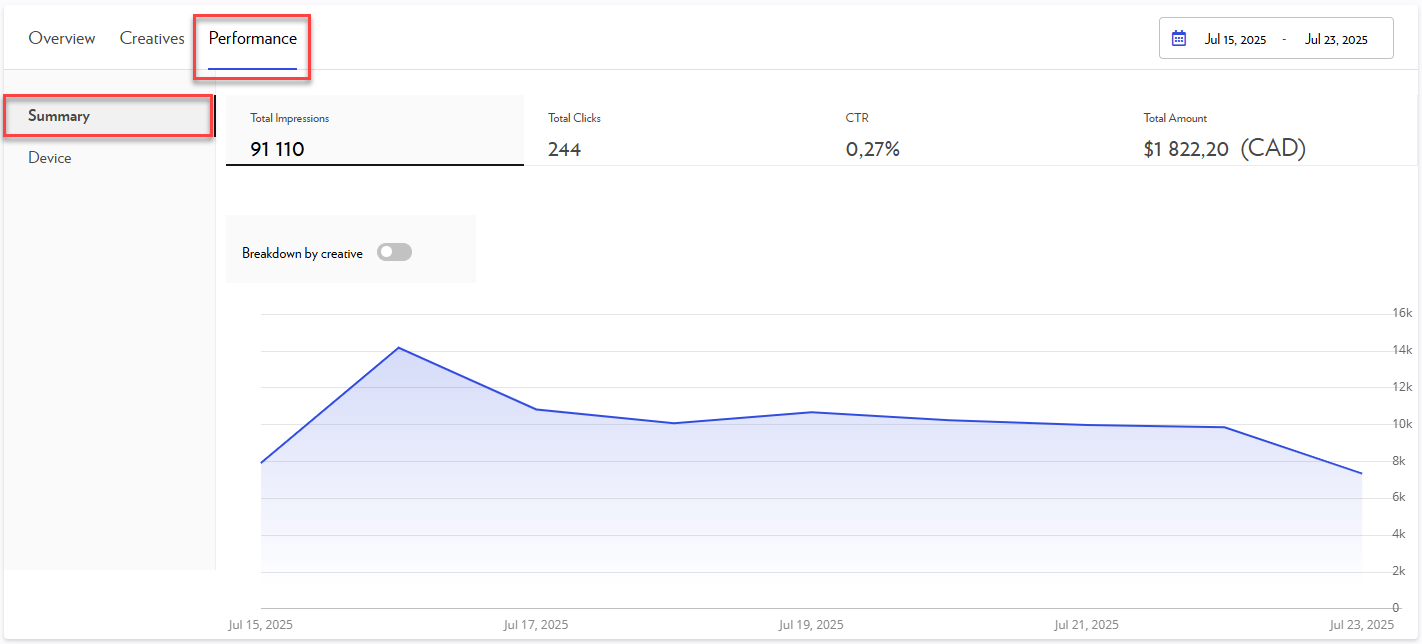Viewport: 1422px width, 644px height.
Task: Edit the start date Jul 15, 2025
Action: (x=1235, y=40)
